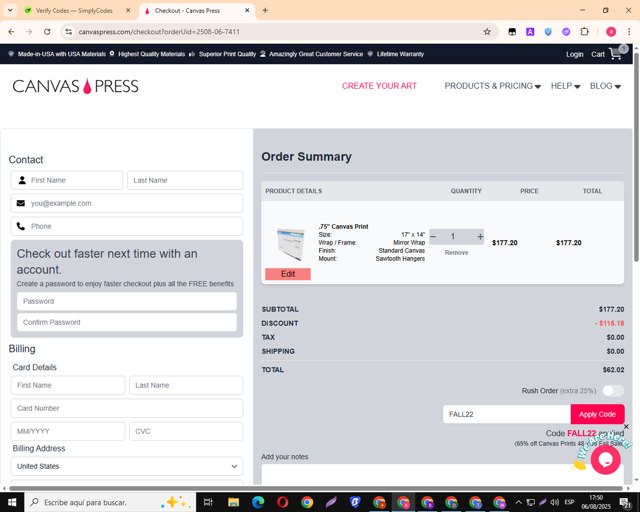Screen dimensions: 640x512
Task: Open the United States country dropdown
Action: (127, 466)
